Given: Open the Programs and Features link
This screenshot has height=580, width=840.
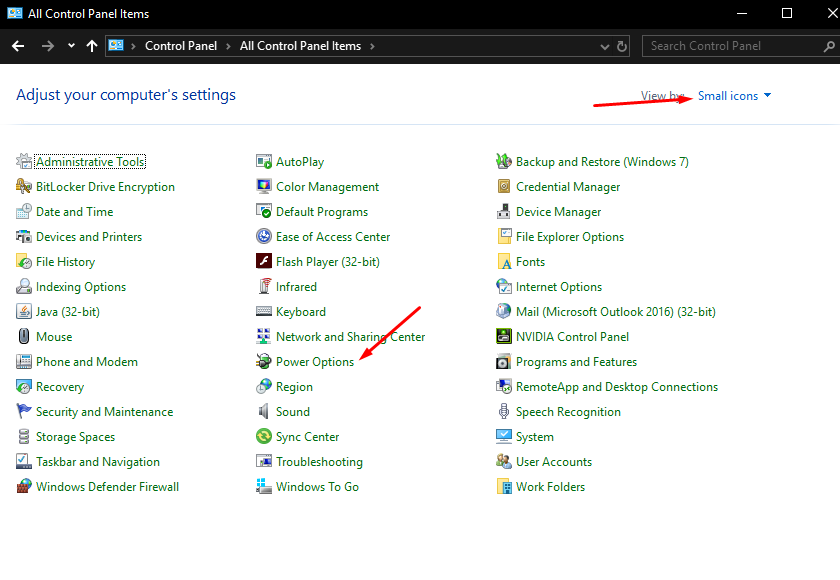Looking at the screenshot, I should (576, 362).
